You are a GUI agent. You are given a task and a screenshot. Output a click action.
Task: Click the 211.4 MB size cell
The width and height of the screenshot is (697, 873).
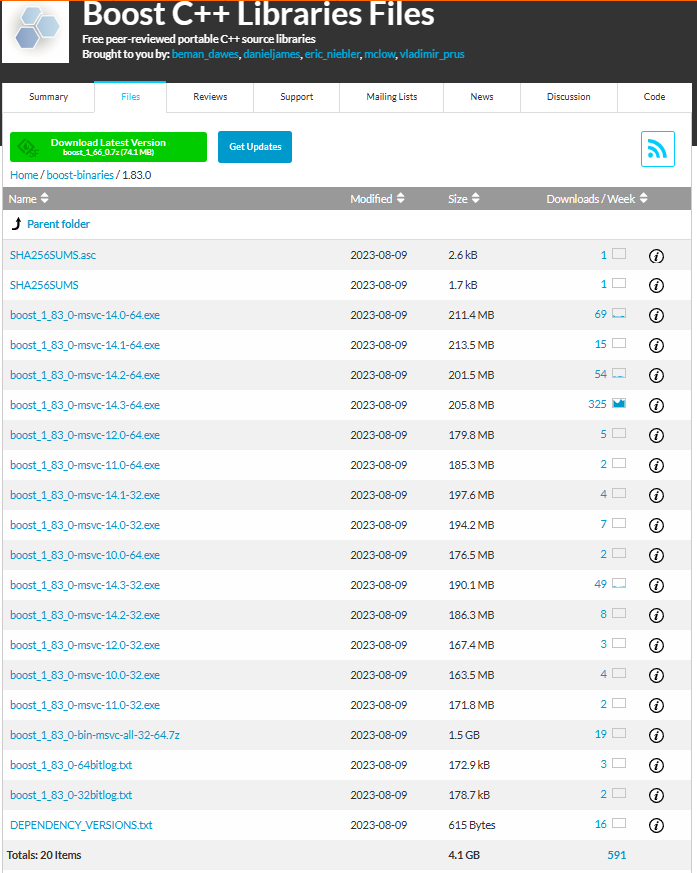click(471, 315)
